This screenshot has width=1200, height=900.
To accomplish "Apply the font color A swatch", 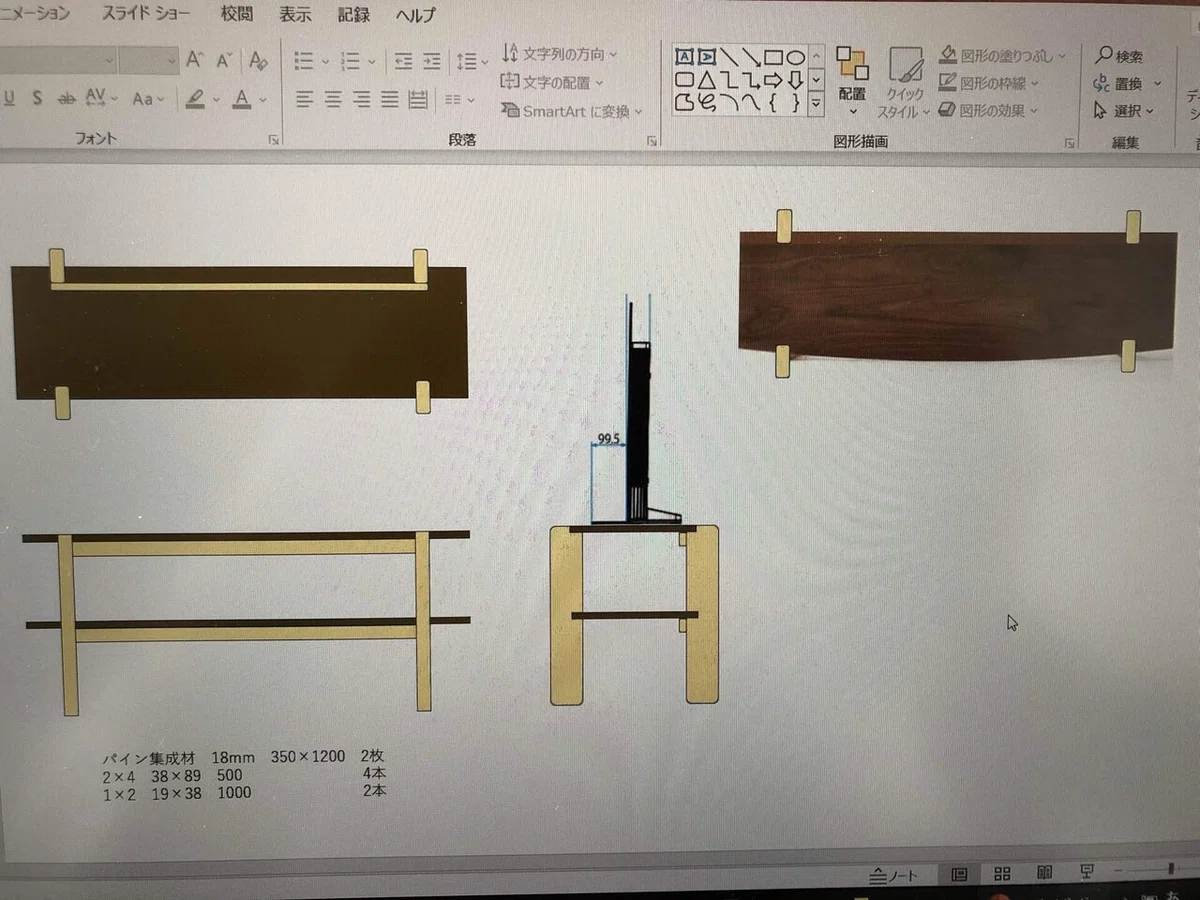I will (x=241, y=99).
